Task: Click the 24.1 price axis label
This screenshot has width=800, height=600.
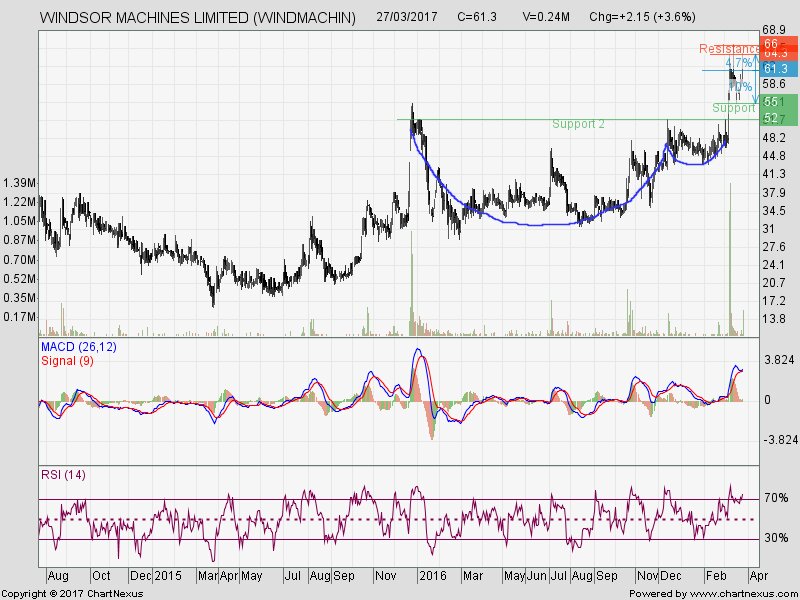Action: [x=774, y=265]
